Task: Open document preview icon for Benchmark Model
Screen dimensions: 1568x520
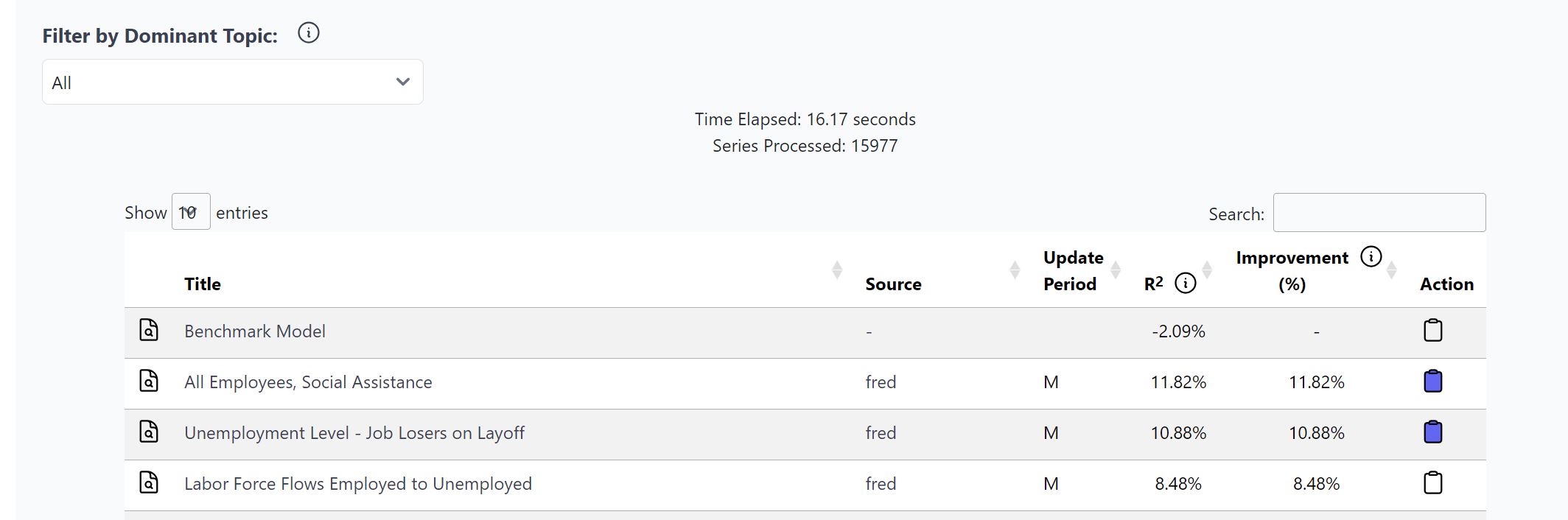Action: pyautogui.click(x=149, y=330)
